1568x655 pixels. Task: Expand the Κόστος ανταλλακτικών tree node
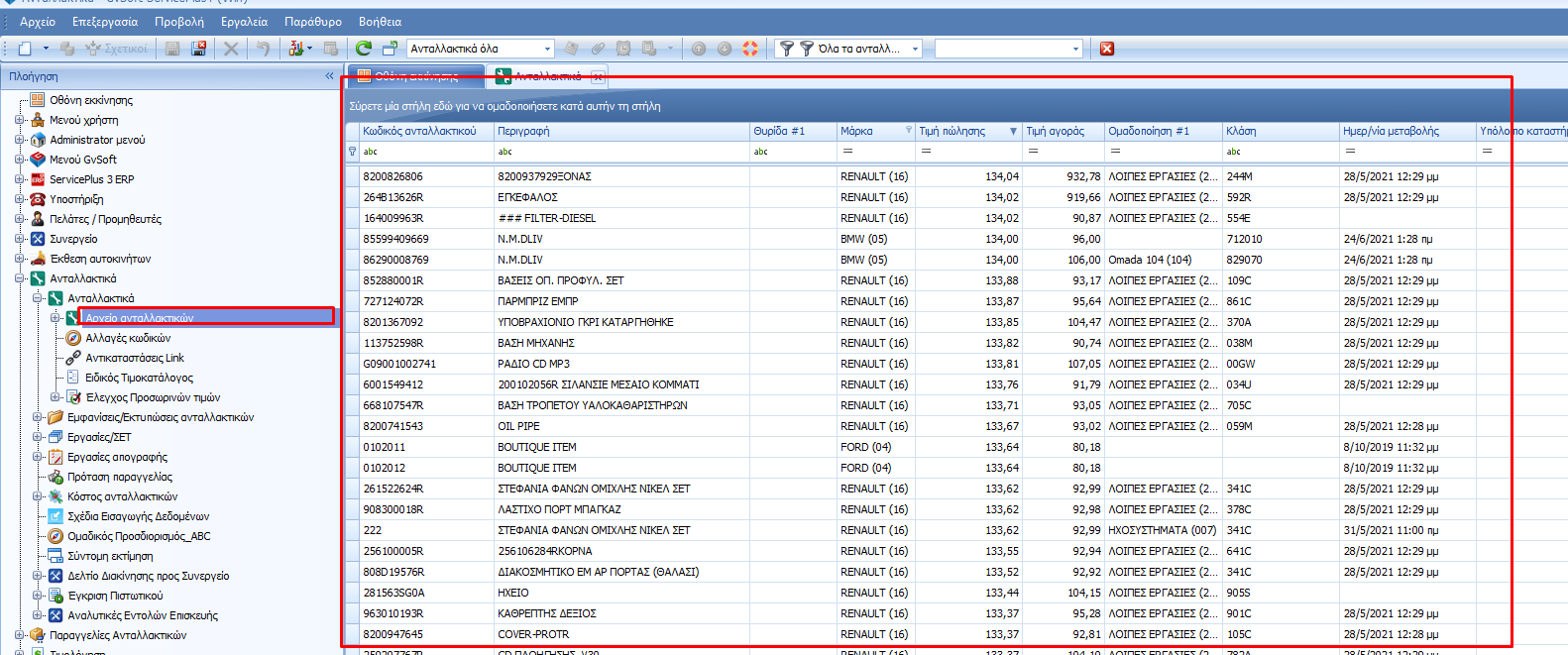pyautogui.click(x=37, y=496)
